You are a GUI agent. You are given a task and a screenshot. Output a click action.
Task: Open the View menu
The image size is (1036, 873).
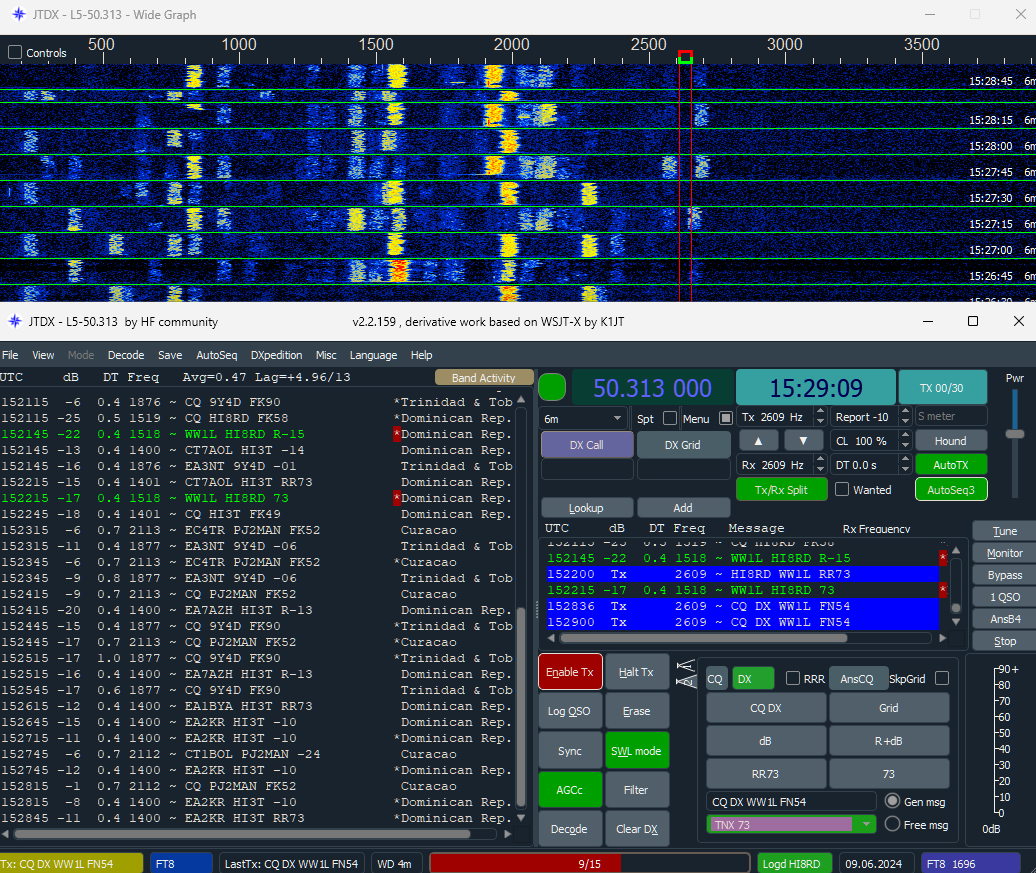43,355
